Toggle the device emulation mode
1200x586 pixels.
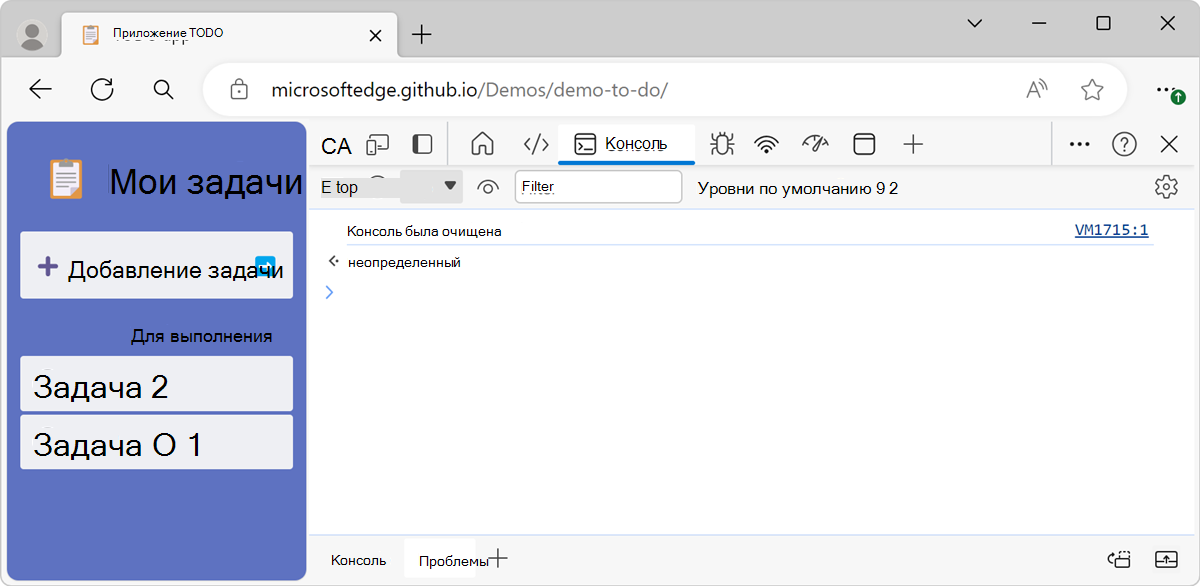(377, 143)
